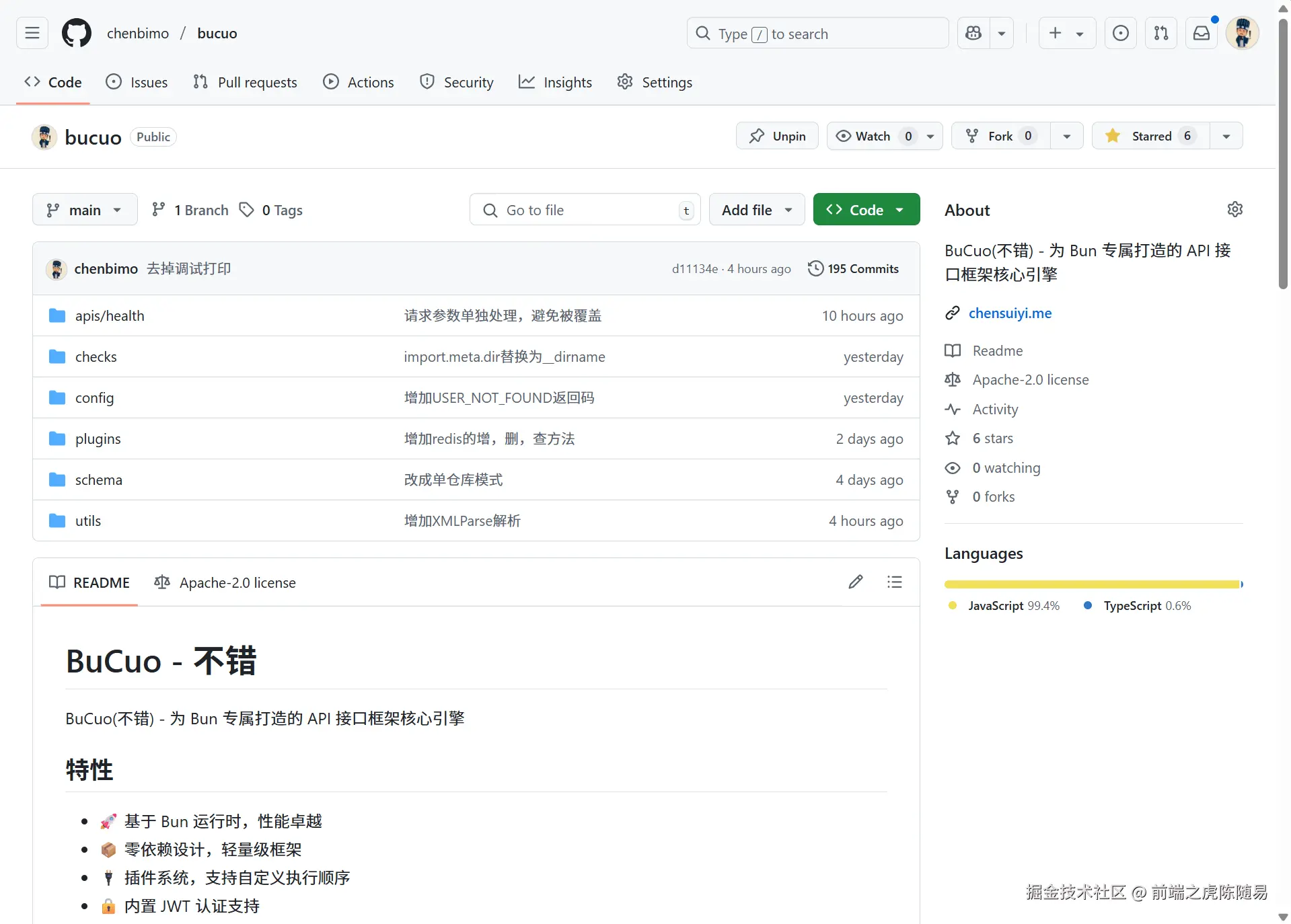Go to GitHub home via Octocat logo
This screenshot has height=924, width=1291.
tap(77, 33)
